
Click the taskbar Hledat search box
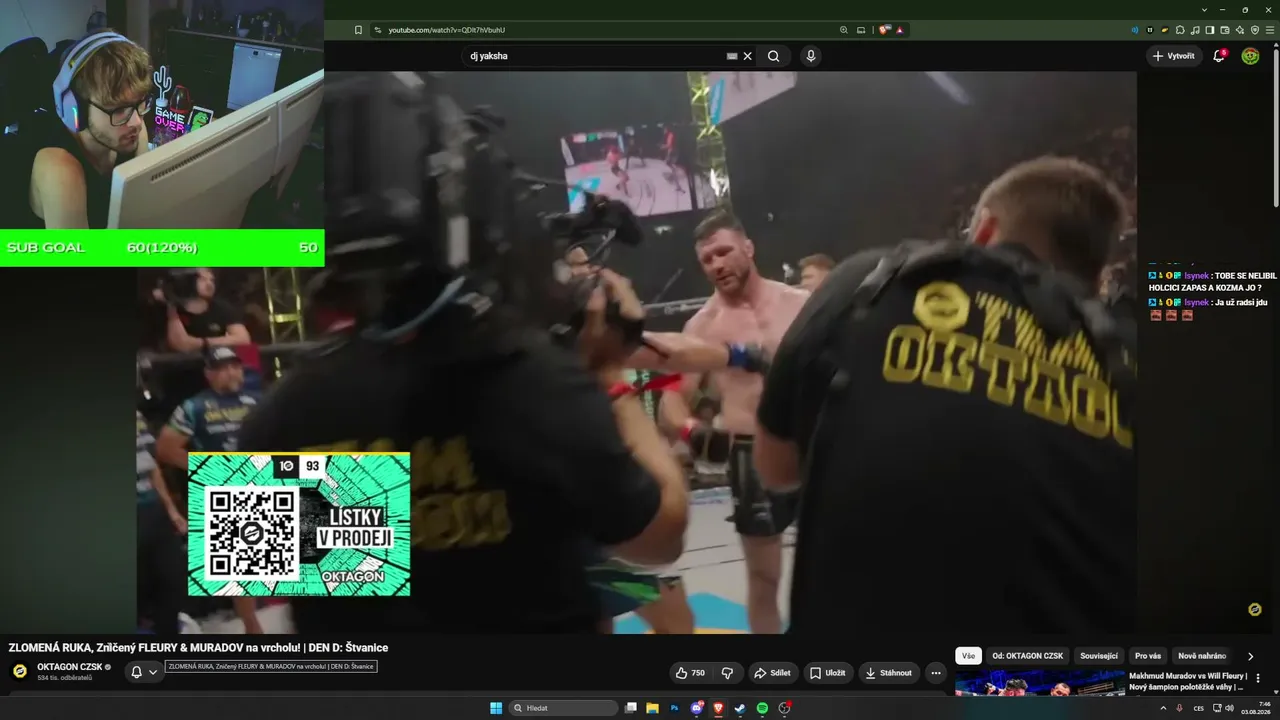coord(563,708)
